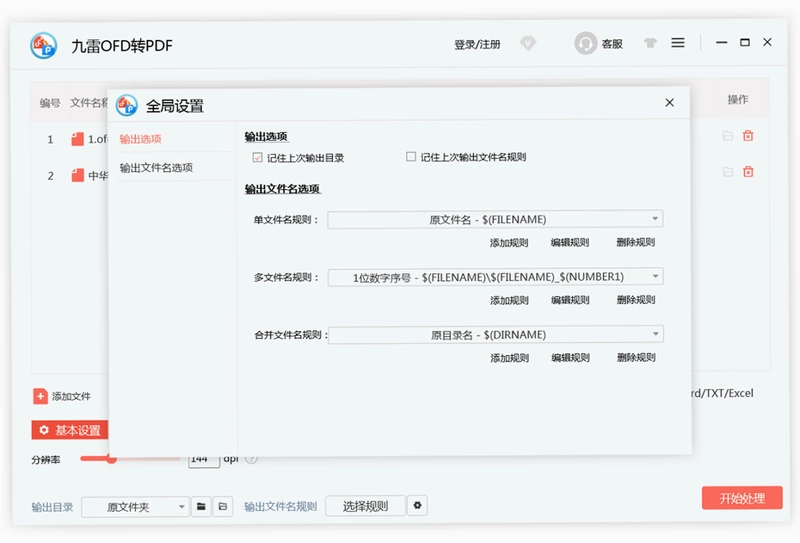Click the 输出目录 label

click(53, 507)
